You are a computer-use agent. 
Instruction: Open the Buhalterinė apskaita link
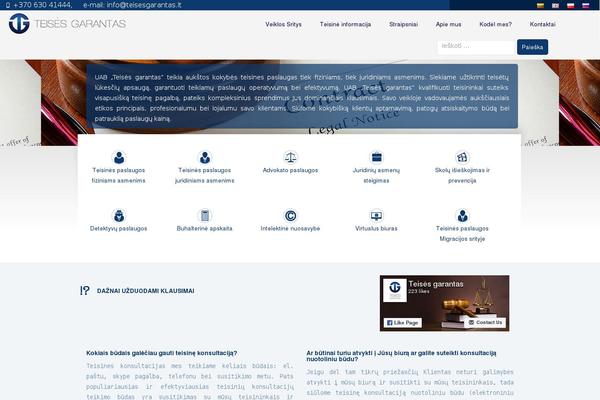(205, 229)
